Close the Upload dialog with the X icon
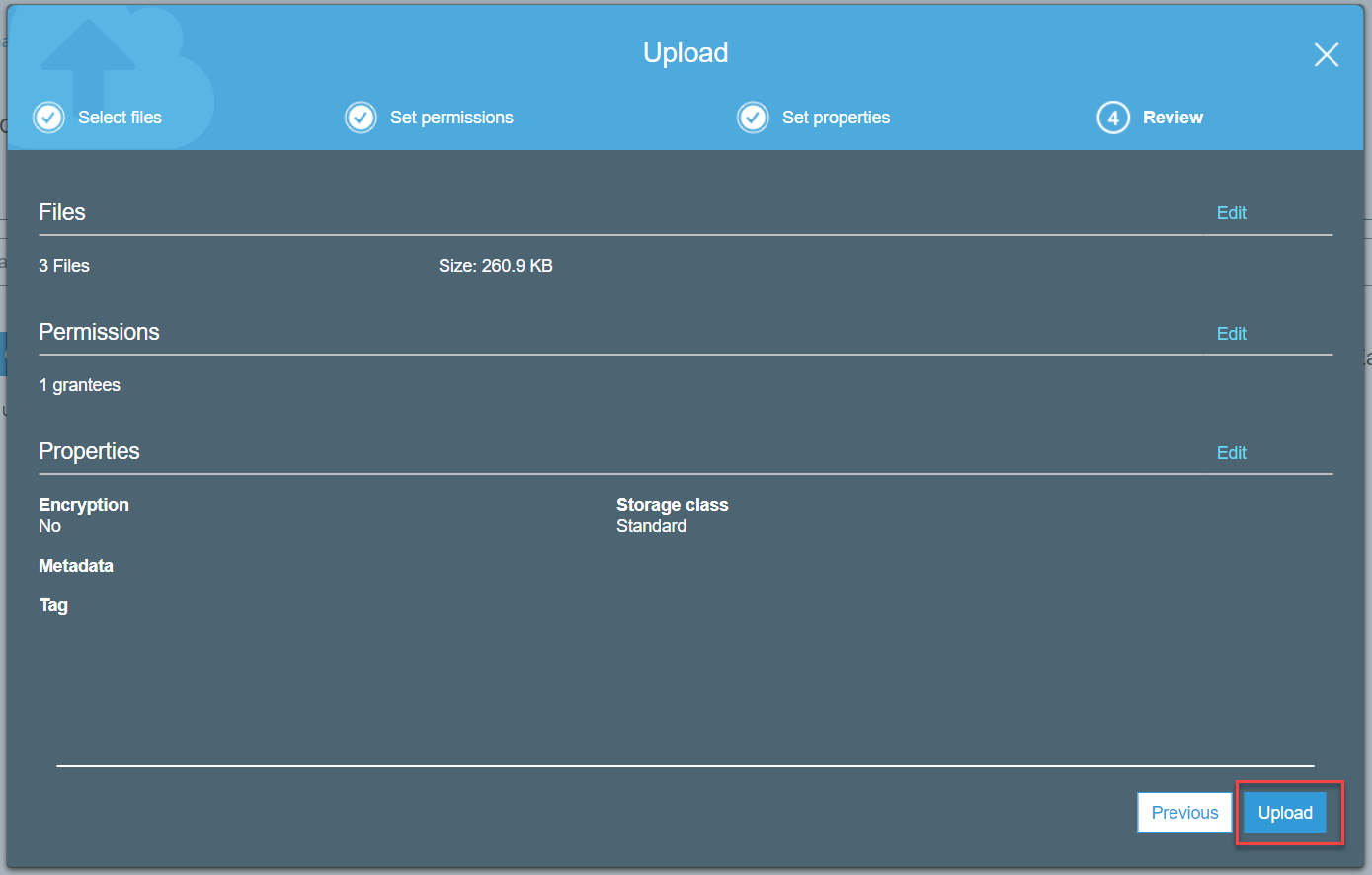1372x875 pixels. [x=1327, y=54]
